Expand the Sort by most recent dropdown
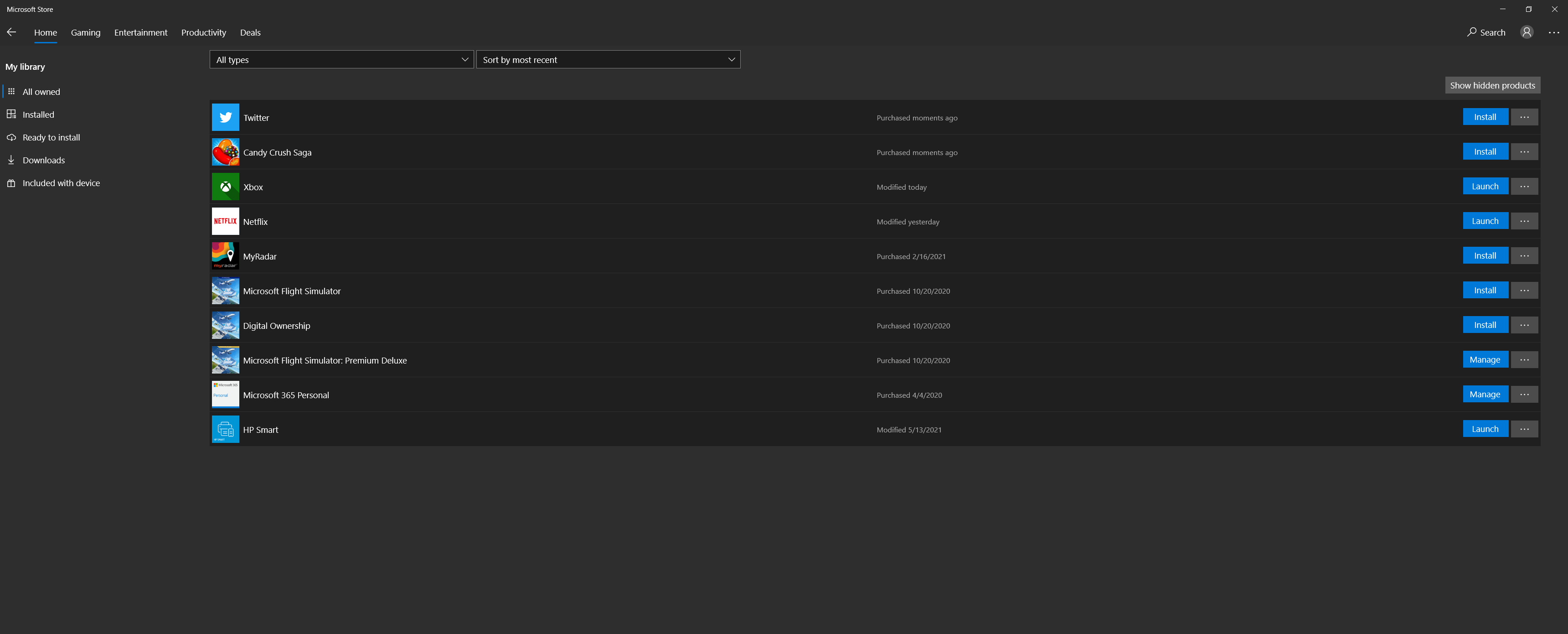 pyautogui.click(x=608, y=60)
